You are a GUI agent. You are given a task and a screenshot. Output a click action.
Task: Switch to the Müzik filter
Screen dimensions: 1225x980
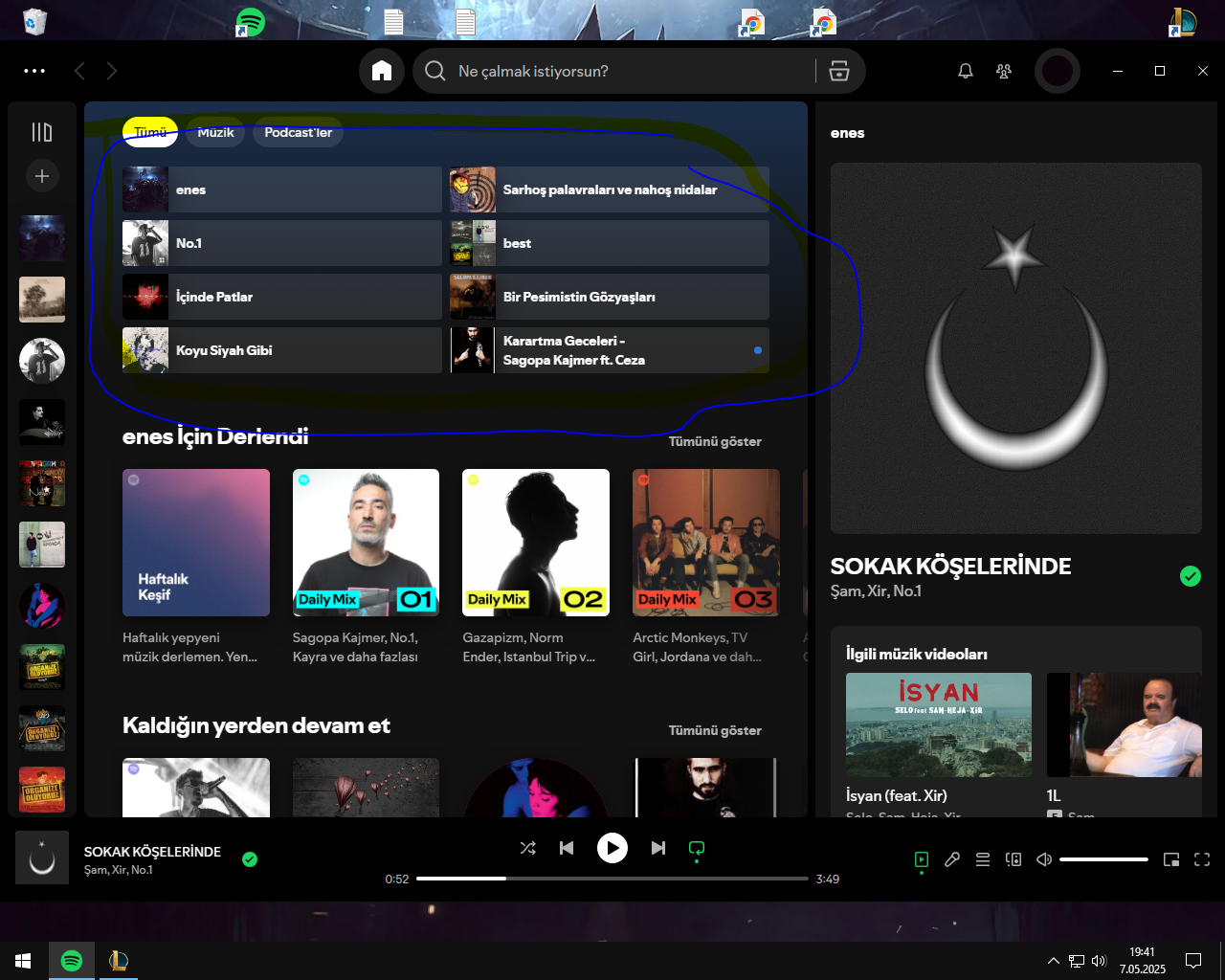(x=215, y=132)
